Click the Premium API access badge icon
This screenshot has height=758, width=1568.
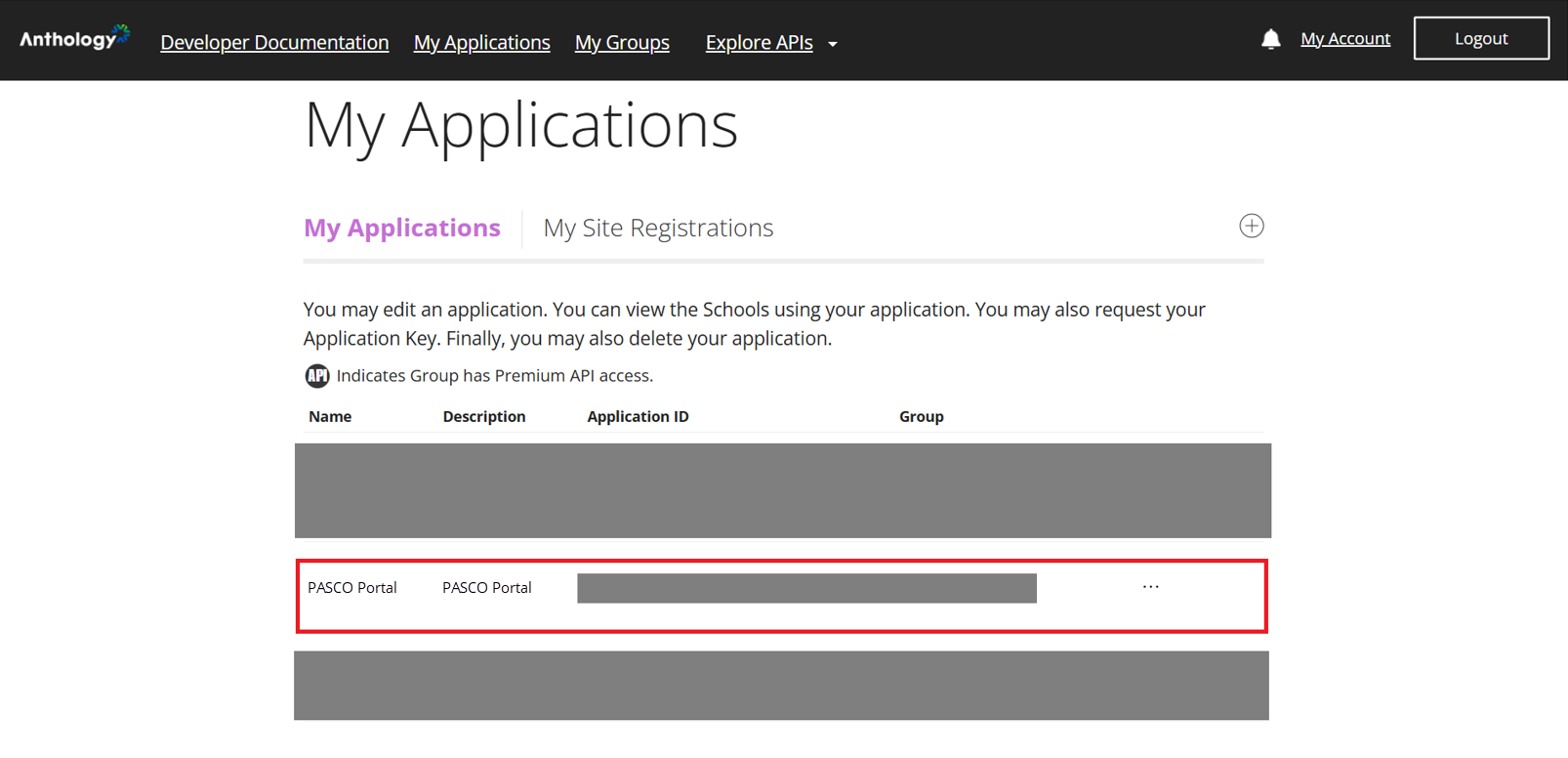click(317, 375)
